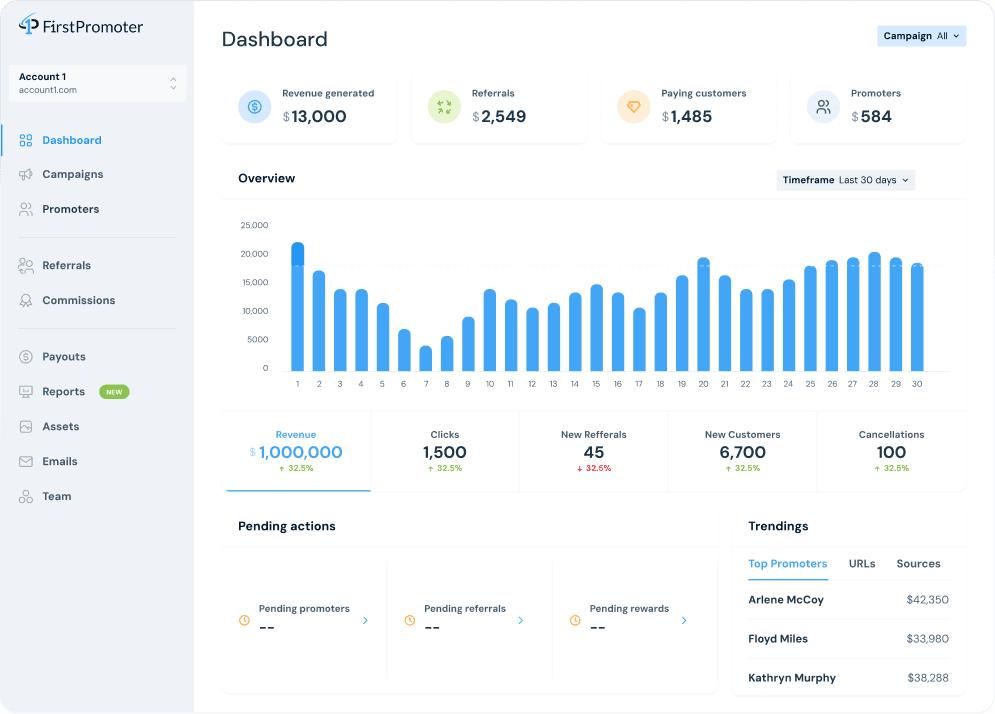Open Payouts from the sidebar

coord(63,357)
